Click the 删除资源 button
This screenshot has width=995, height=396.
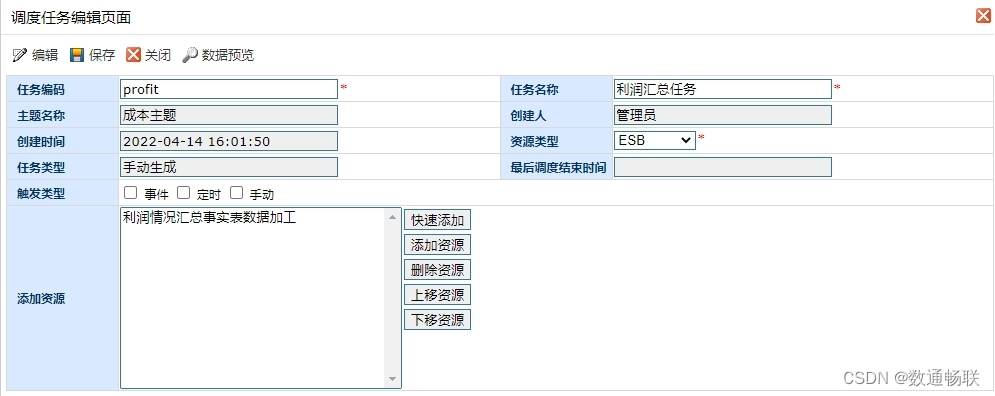click(x=437, y=270)
